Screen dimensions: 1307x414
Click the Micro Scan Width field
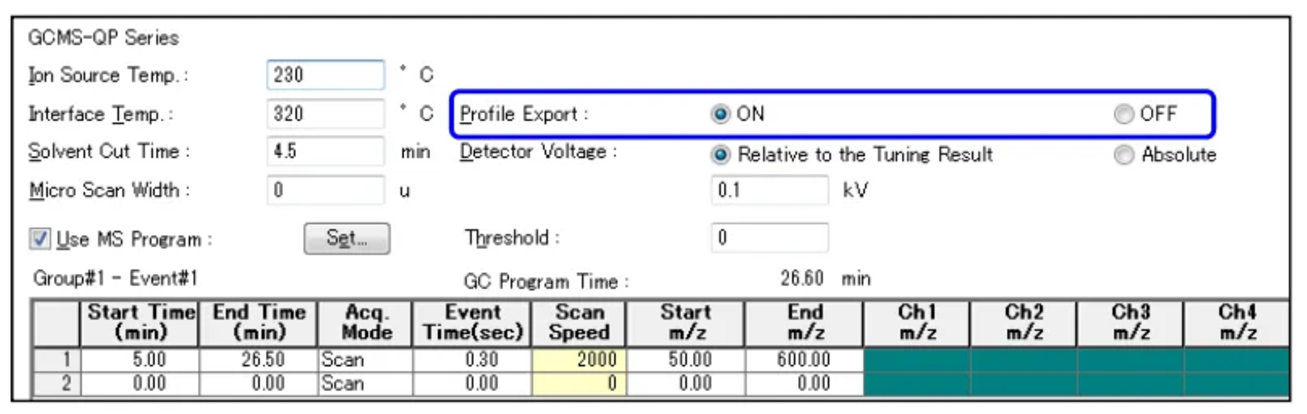(x=325, y=190)
